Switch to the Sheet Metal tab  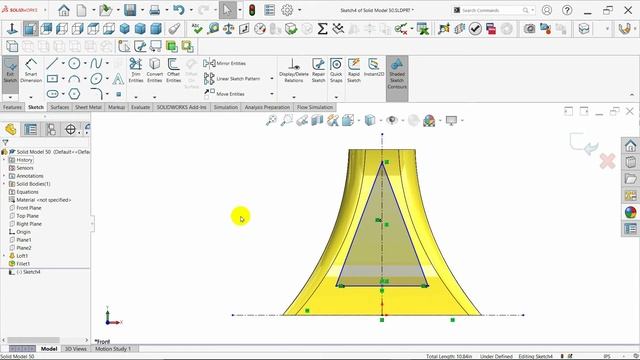pos(88,107)
